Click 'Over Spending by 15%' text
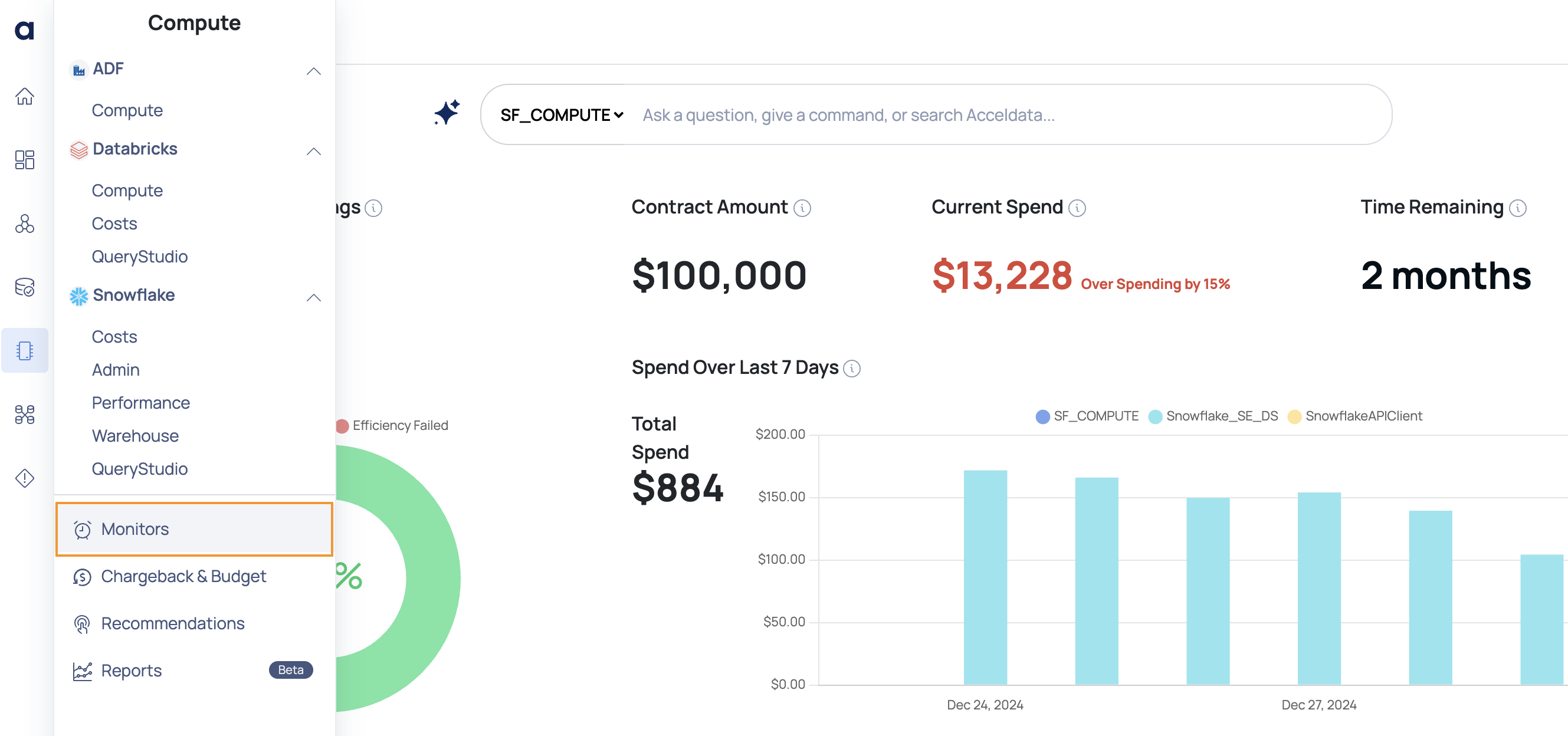This screenshot has width=1568, height=736. tap(1154, 284)
